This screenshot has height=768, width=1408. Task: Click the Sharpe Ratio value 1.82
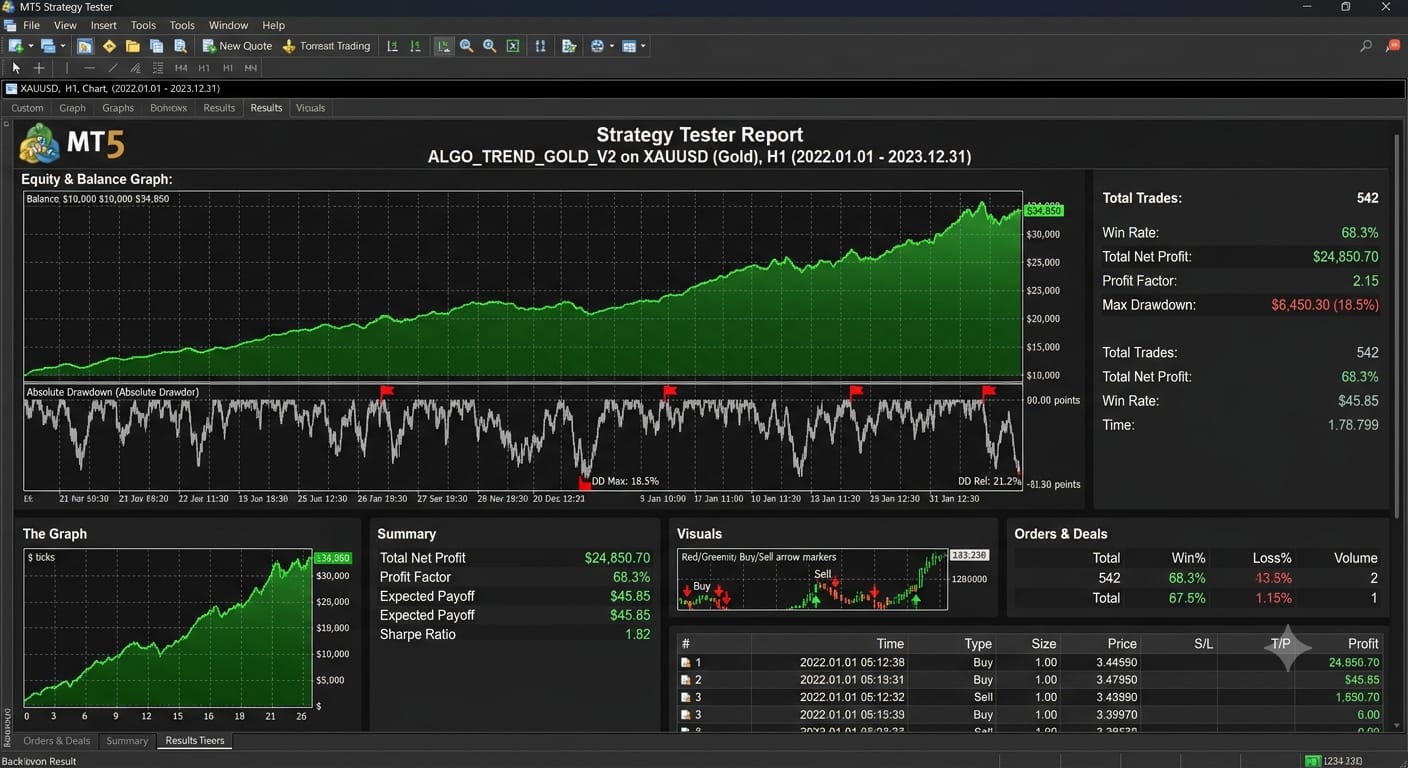(637, 634)
